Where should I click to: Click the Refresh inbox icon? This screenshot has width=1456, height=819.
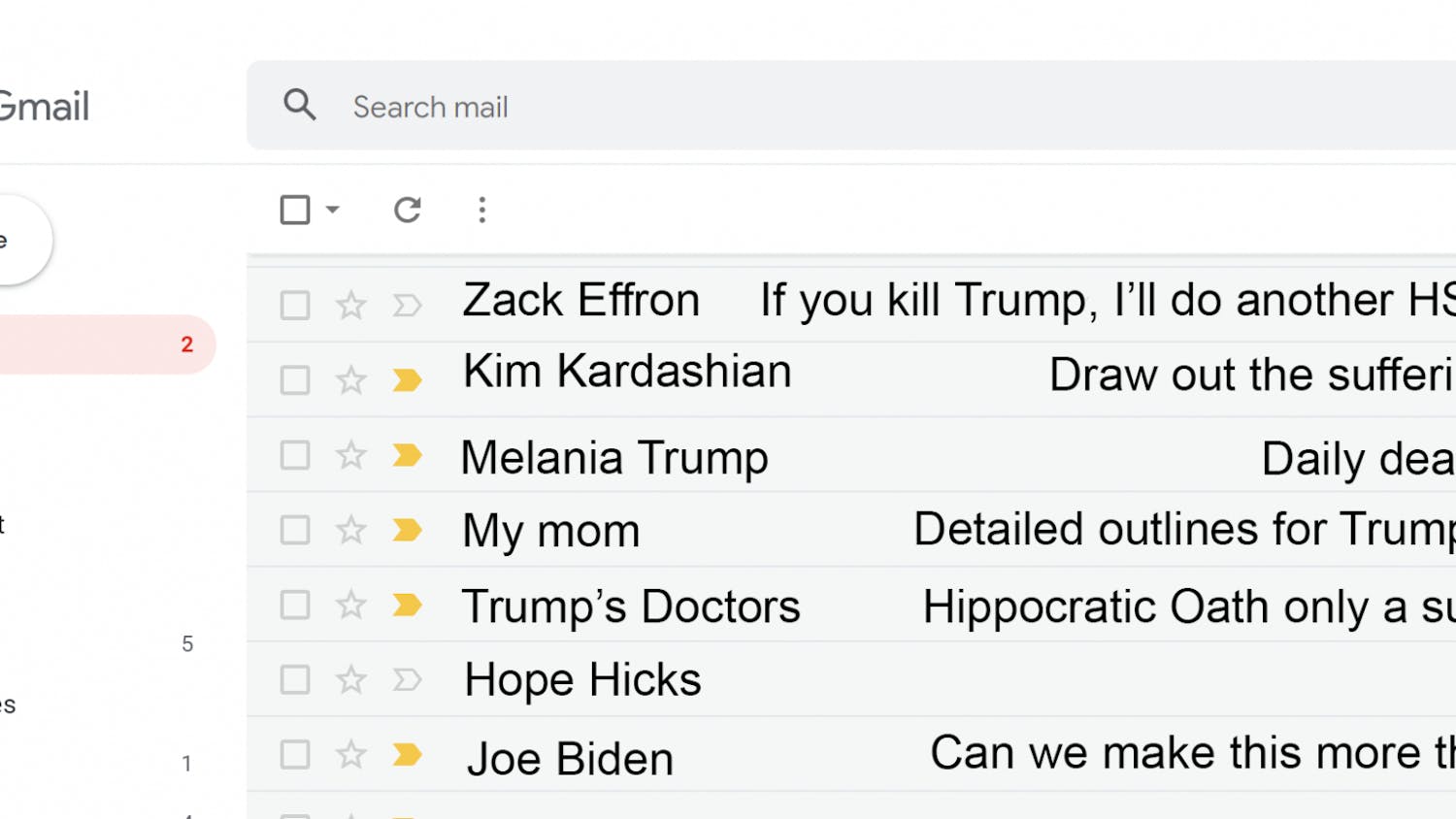coord(407,210)
